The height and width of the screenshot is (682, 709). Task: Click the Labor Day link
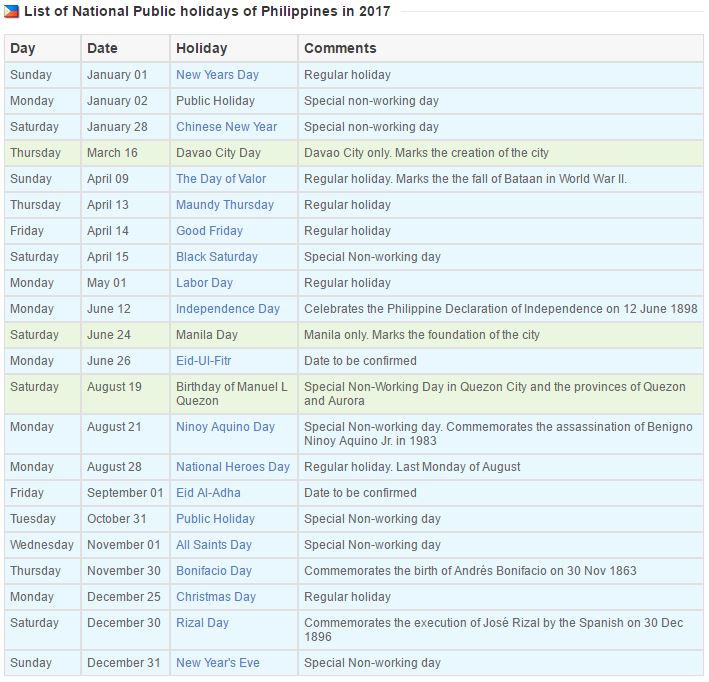tap(204, 283)
